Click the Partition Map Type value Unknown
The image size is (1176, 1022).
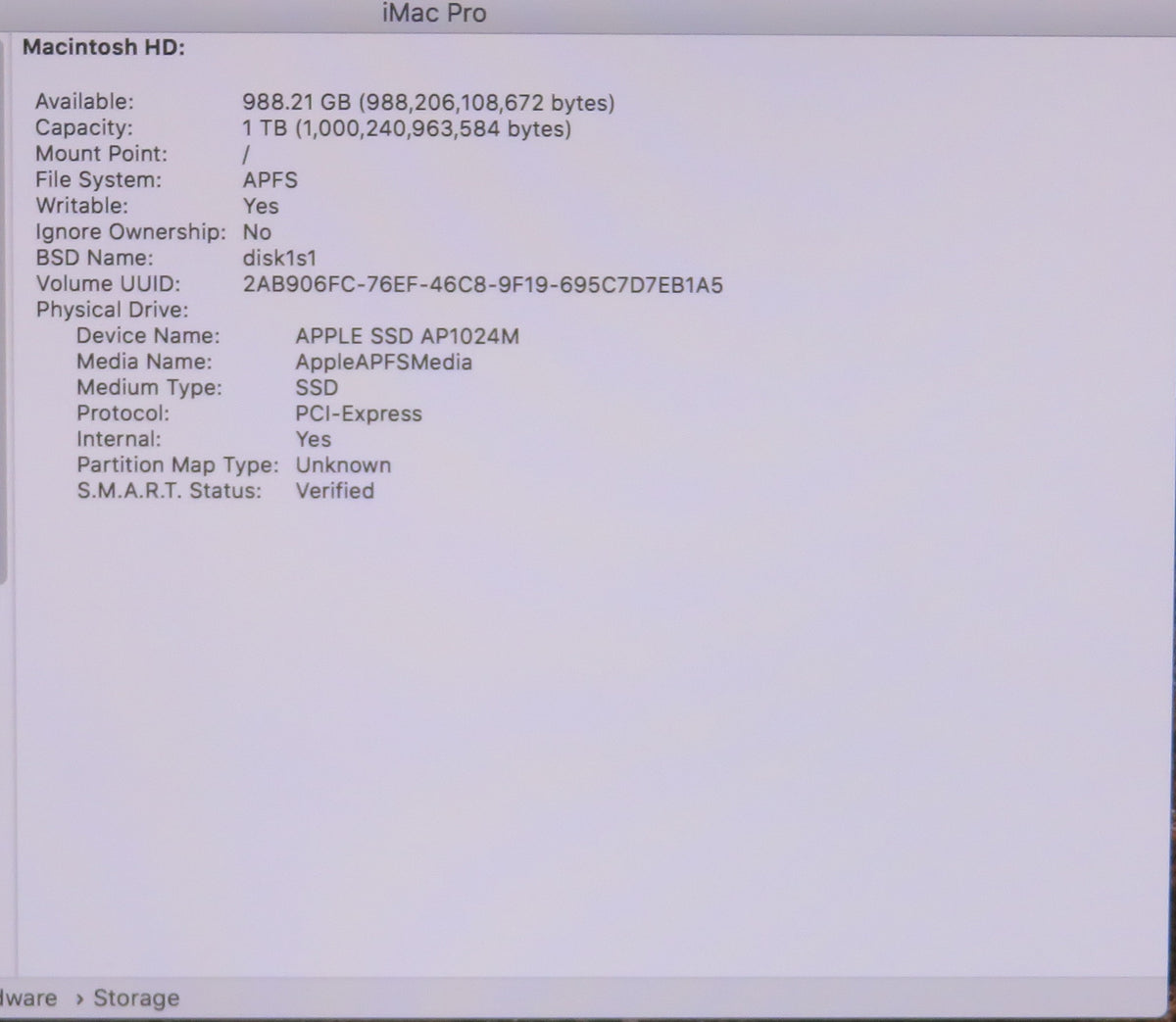pos(343,465)
